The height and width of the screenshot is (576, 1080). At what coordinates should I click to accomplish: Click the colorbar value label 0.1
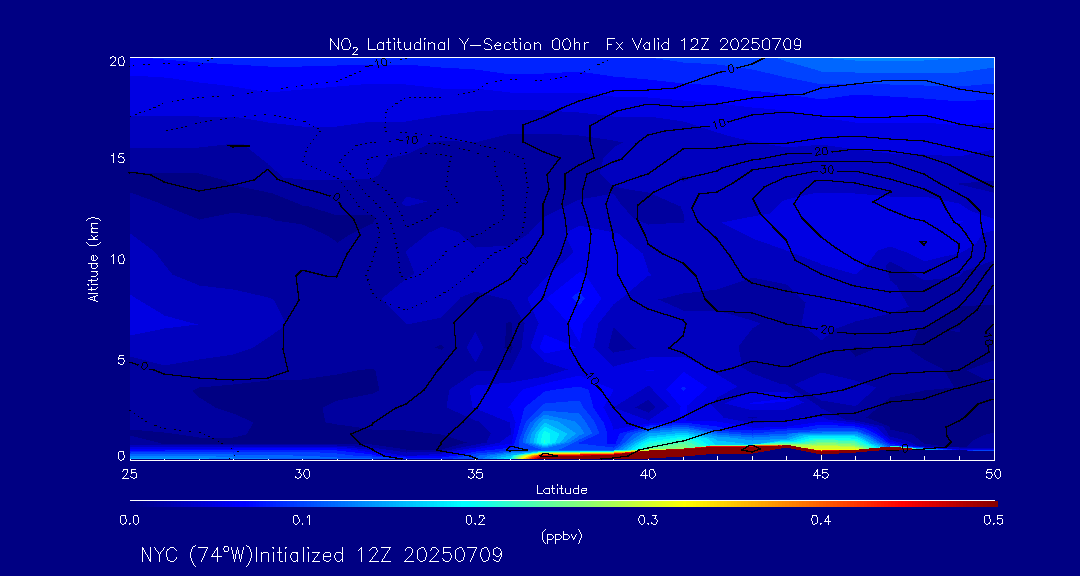click(302, 521)
